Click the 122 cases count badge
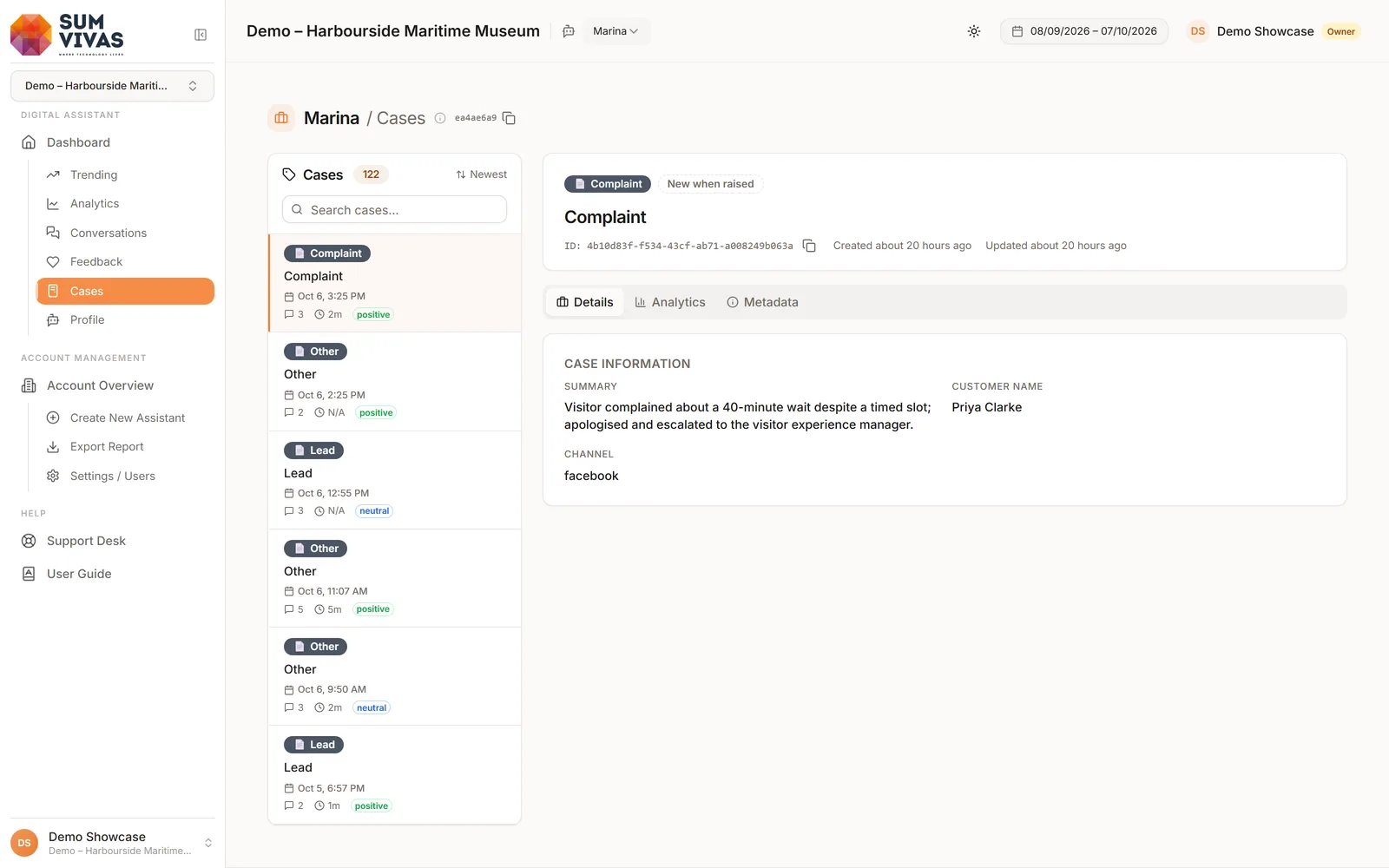Viewport: 1389px width, 868px height. [x=371, y=174]
